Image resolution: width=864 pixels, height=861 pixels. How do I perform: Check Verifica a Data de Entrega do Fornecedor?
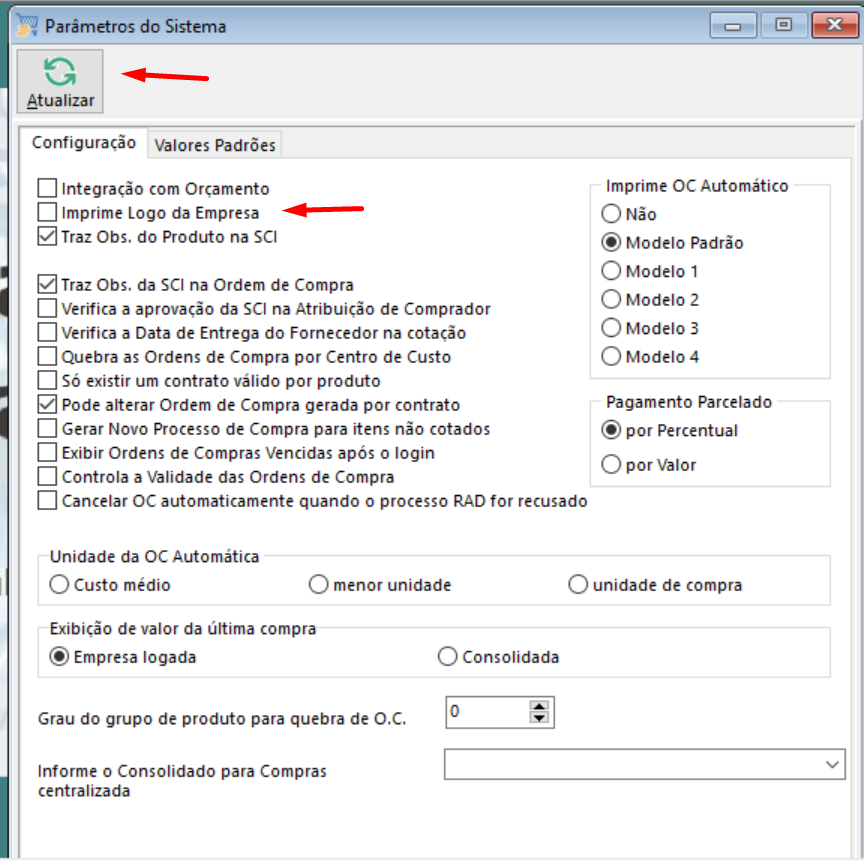(x=47, y=333)
